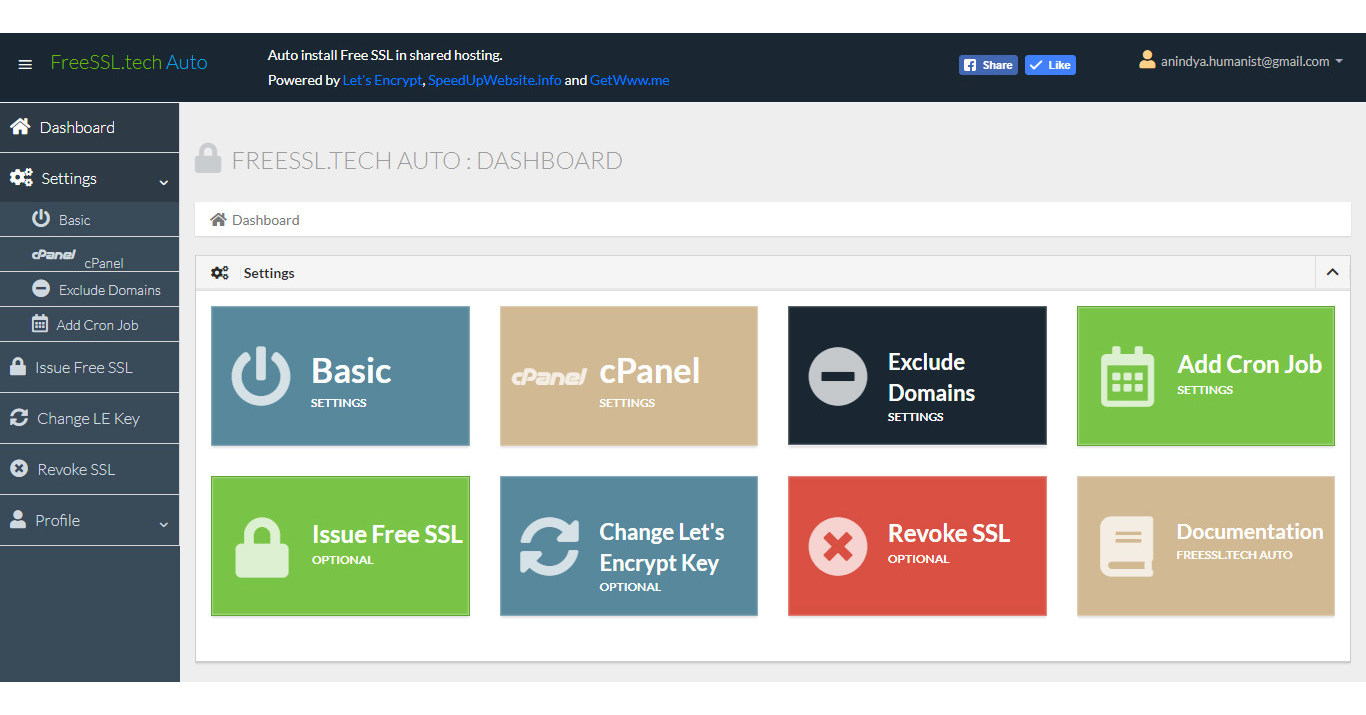Viewport: 1366px width, 715px height.
Task: Collapse the Settings panel with the up chevron
Action: pyautogui.click(x=1332, y=272)
